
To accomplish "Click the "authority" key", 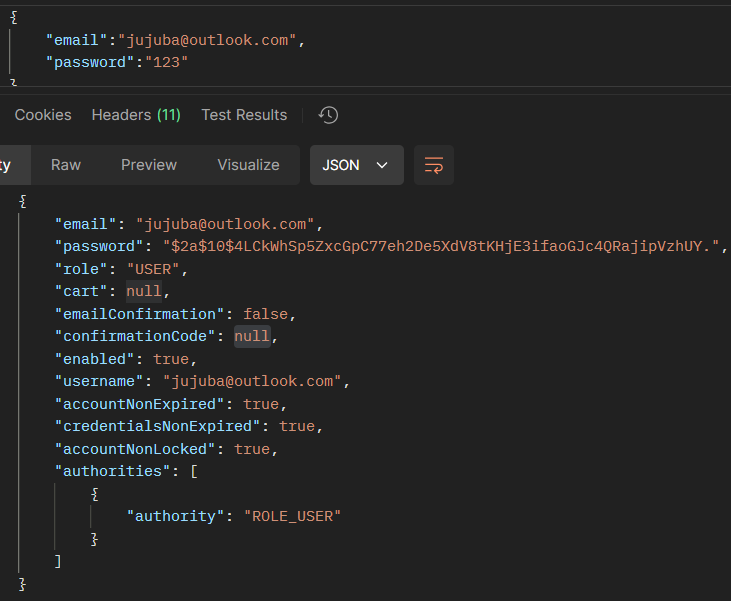I will (175, 516).
